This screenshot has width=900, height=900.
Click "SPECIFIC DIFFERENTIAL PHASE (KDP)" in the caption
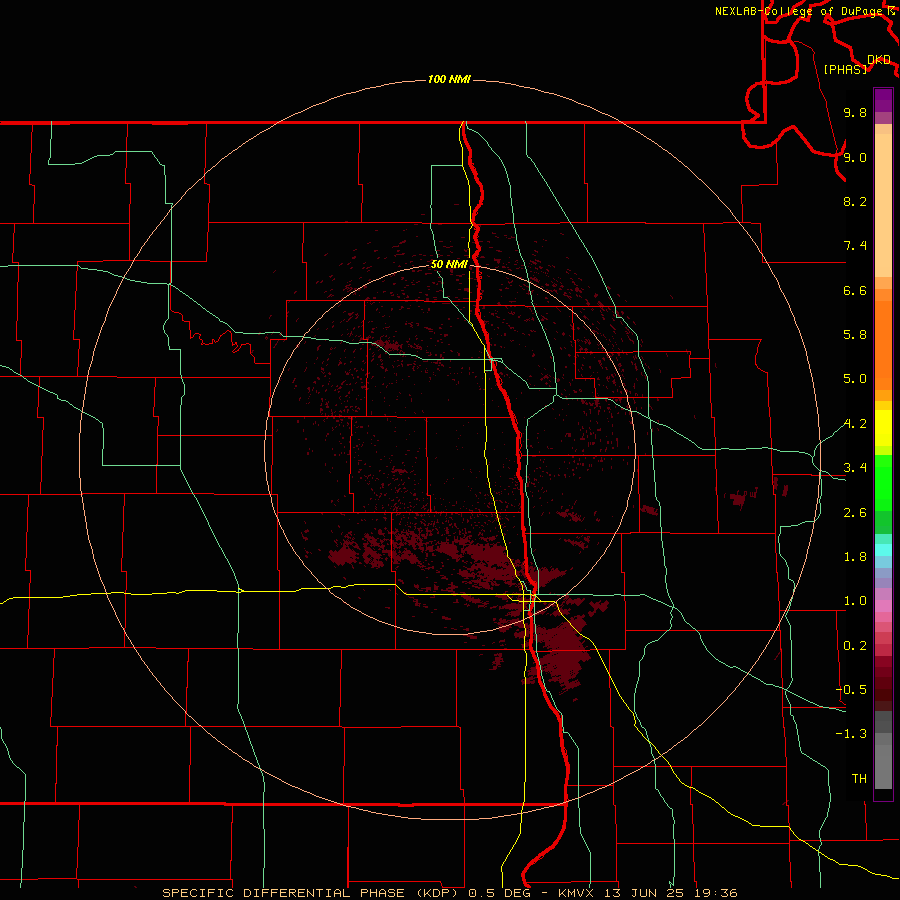(x=310, y=893)
